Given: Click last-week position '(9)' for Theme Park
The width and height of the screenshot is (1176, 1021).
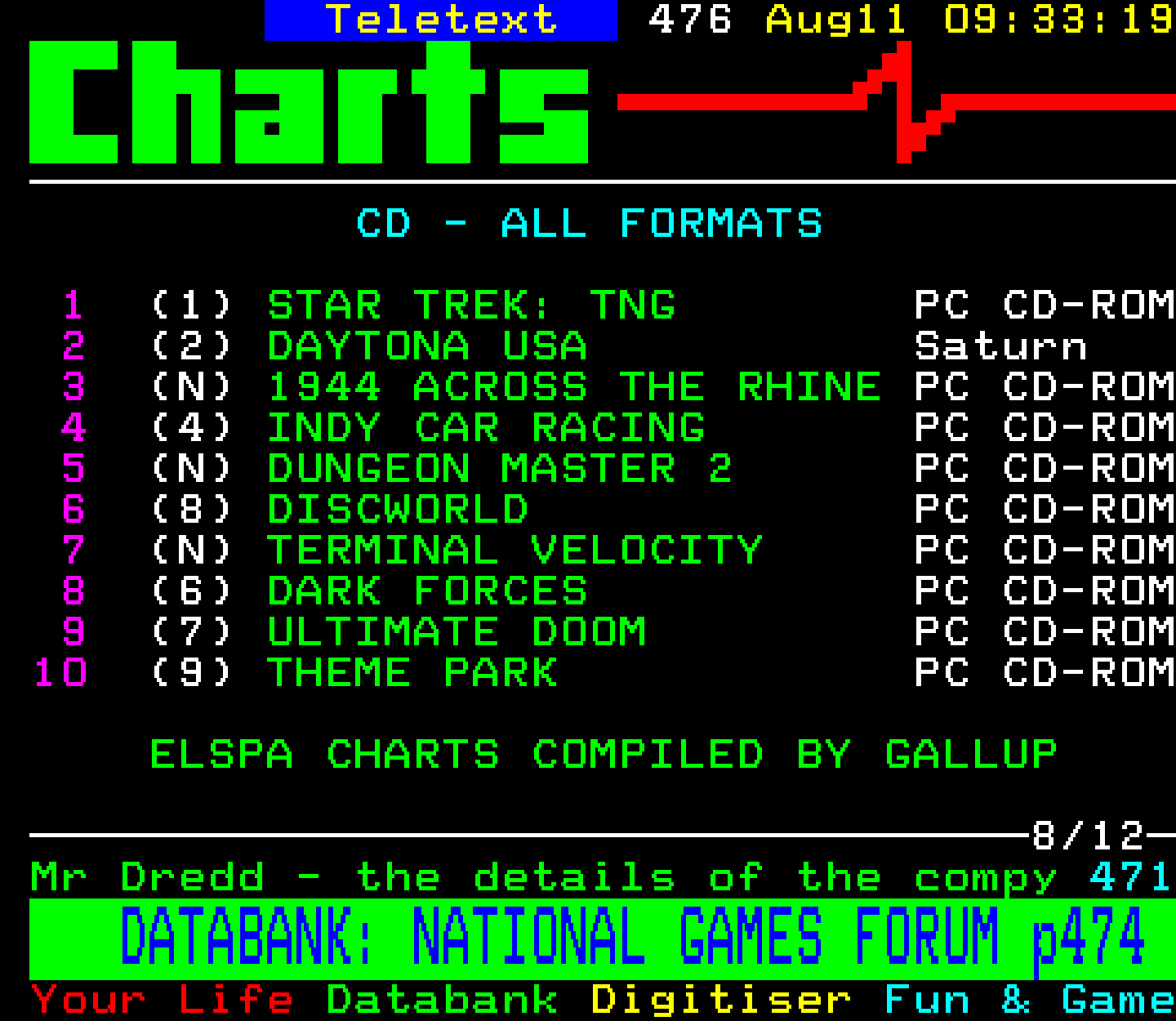Looking at the screenshot, I should coord(192,673).
